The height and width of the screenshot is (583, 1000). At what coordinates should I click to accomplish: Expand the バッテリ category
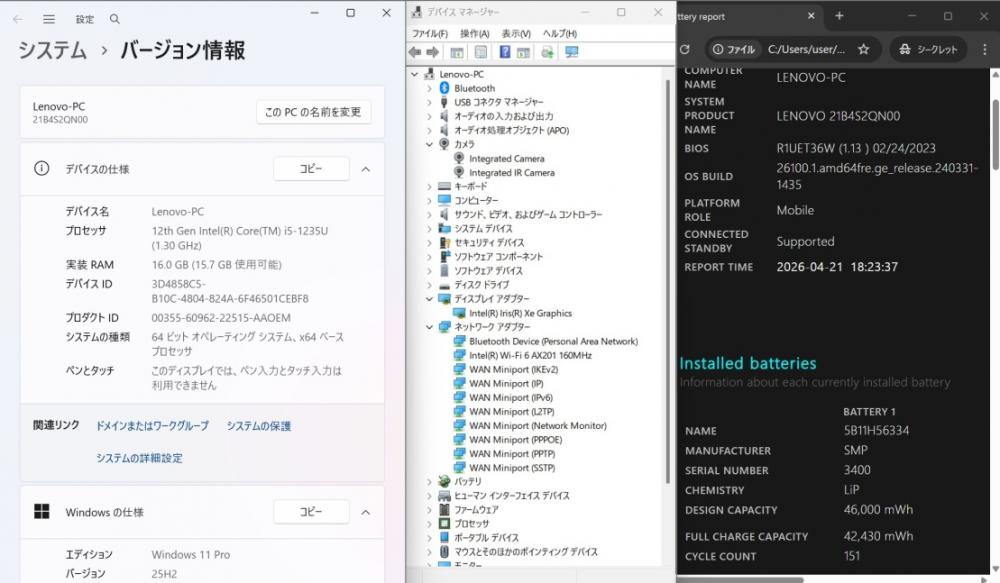[429, 482]
